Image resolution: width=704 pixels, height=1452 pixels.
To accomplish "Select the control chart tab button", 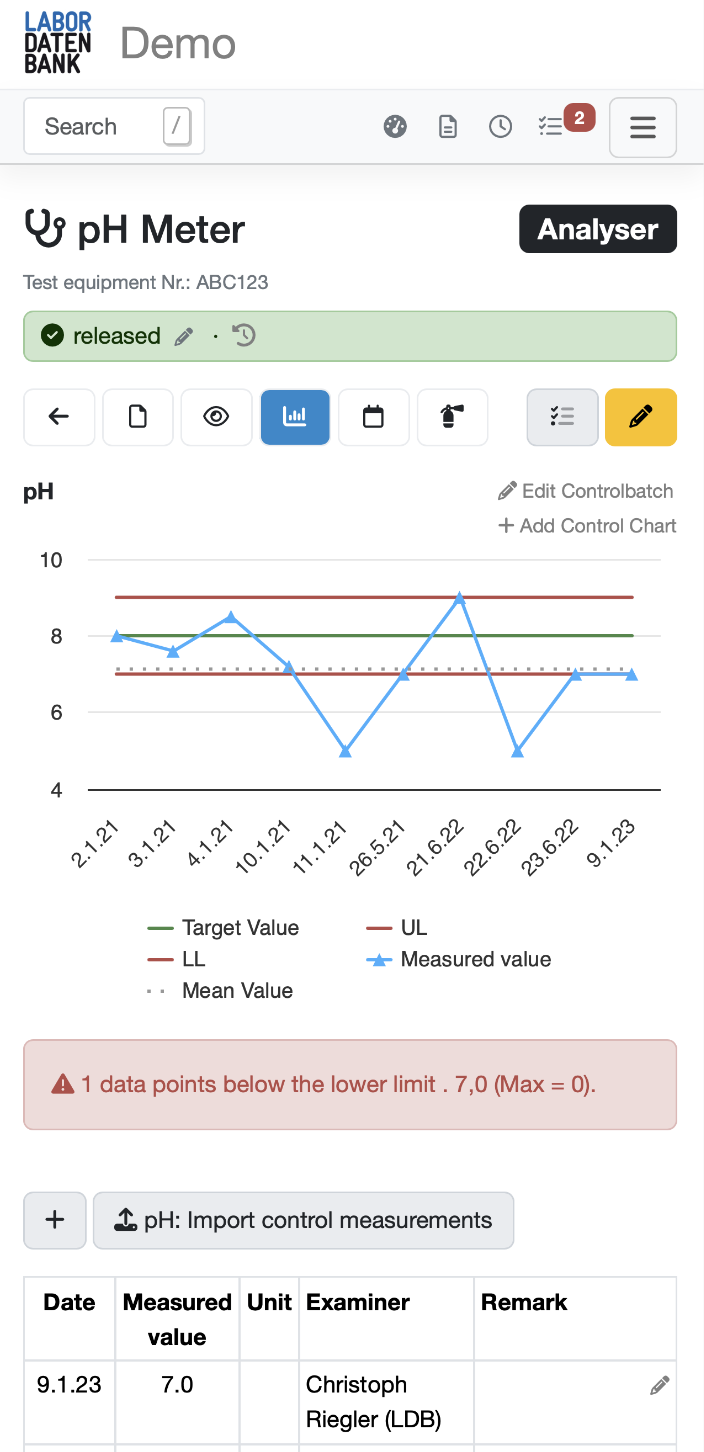I will coord(295,417).
